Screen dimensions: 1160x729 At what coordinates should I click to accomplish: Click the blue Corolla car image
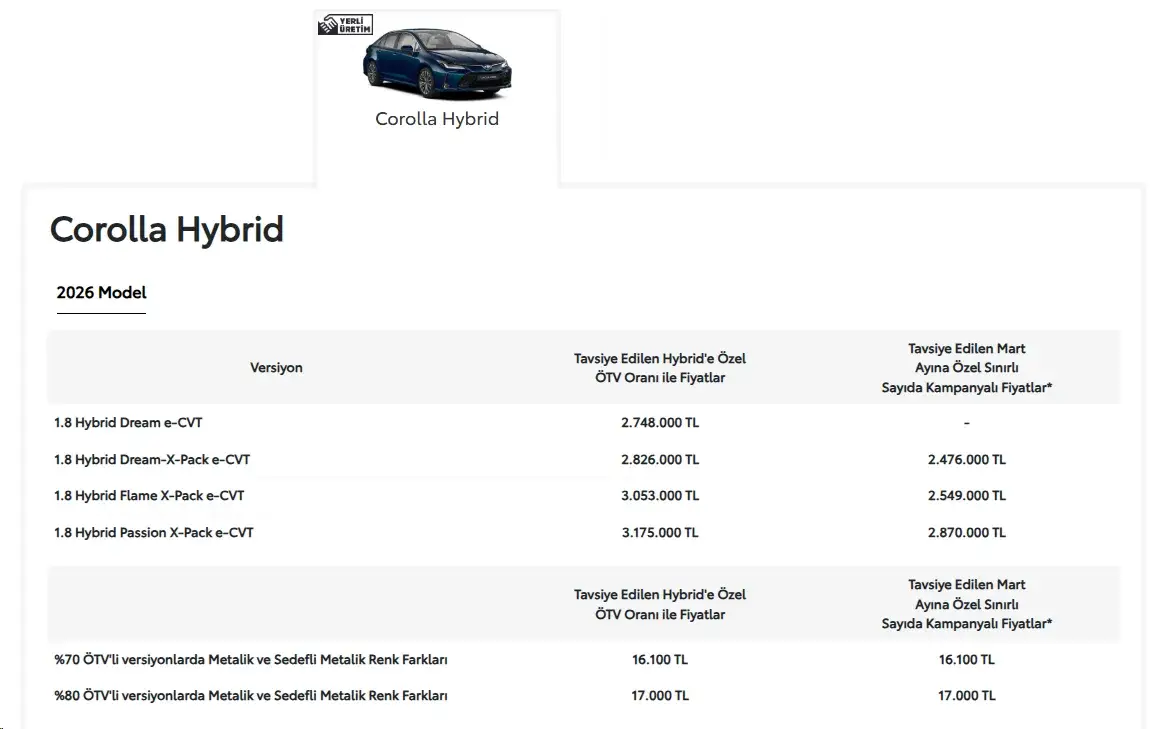click(436, 64)
